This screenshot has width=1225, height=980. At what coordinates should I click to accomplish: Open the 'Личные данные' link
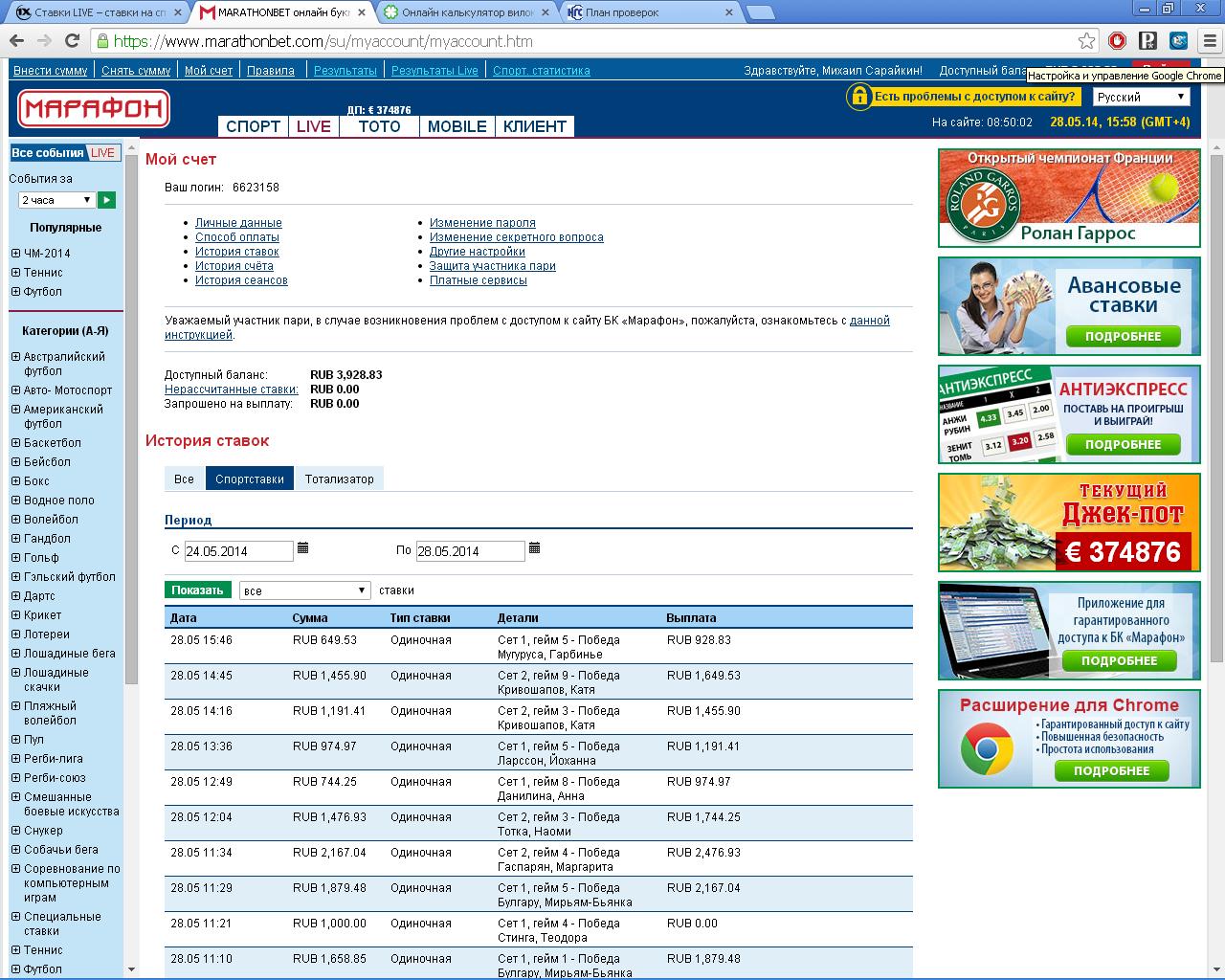(x=238, y=223)
